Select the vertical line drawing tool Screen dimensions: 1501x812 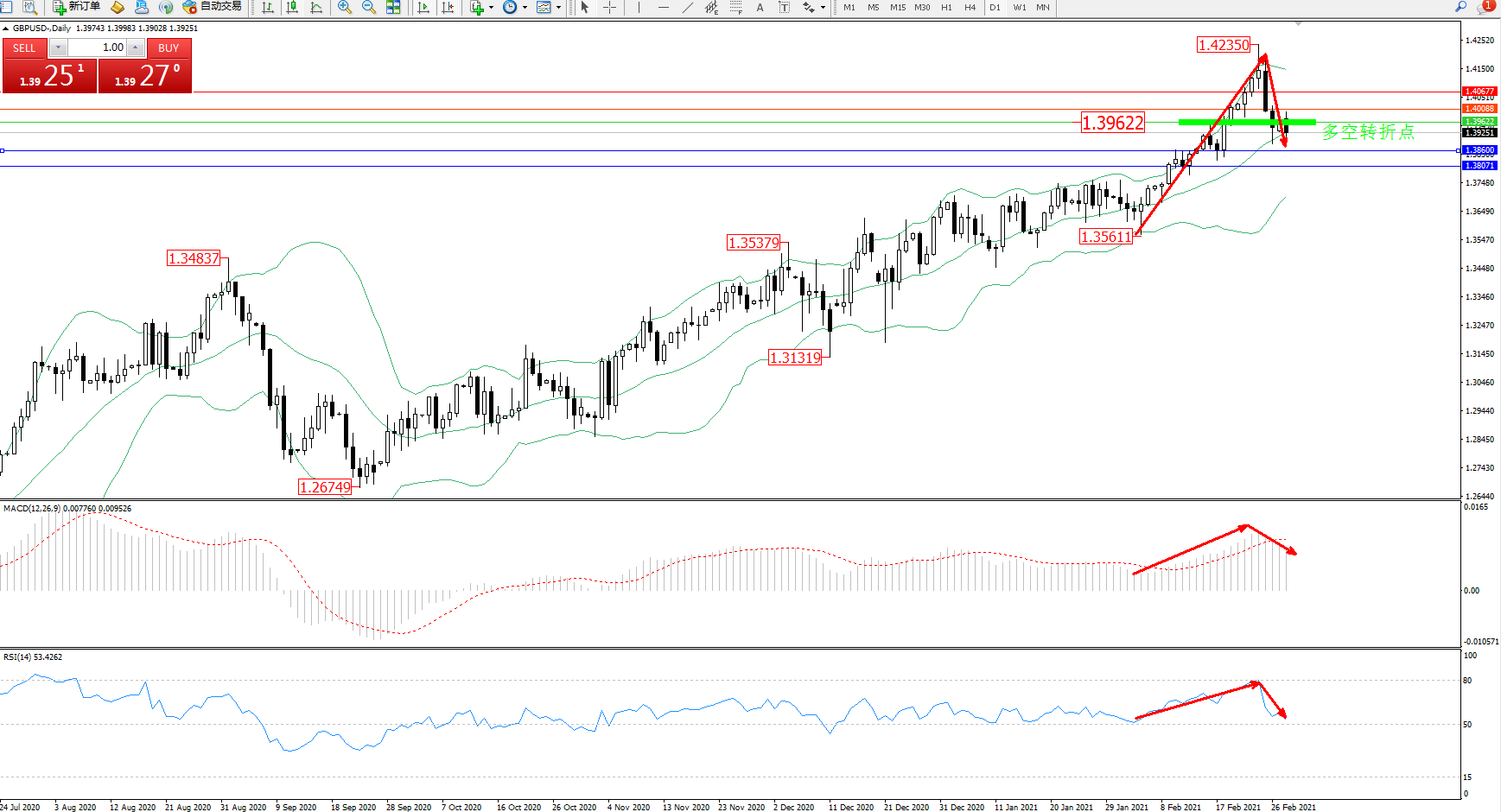pos(639,7)
